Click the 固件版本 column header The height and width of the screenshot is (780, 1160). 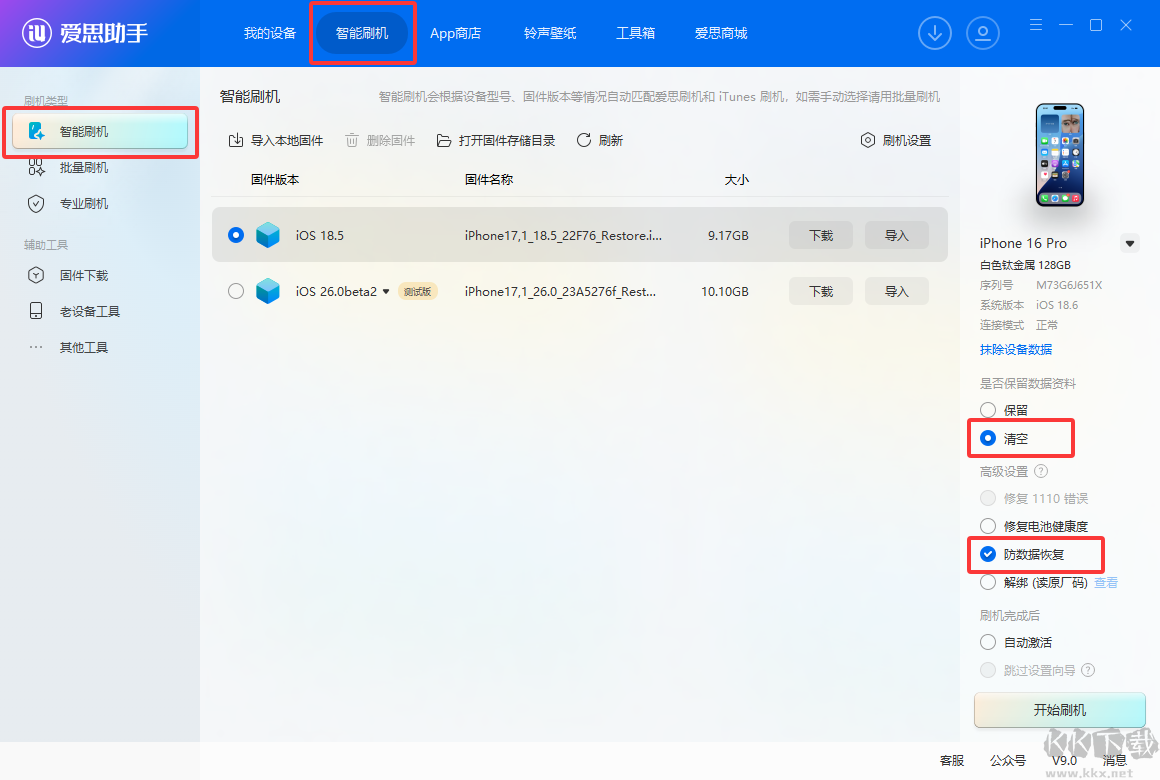click(274, 180)
